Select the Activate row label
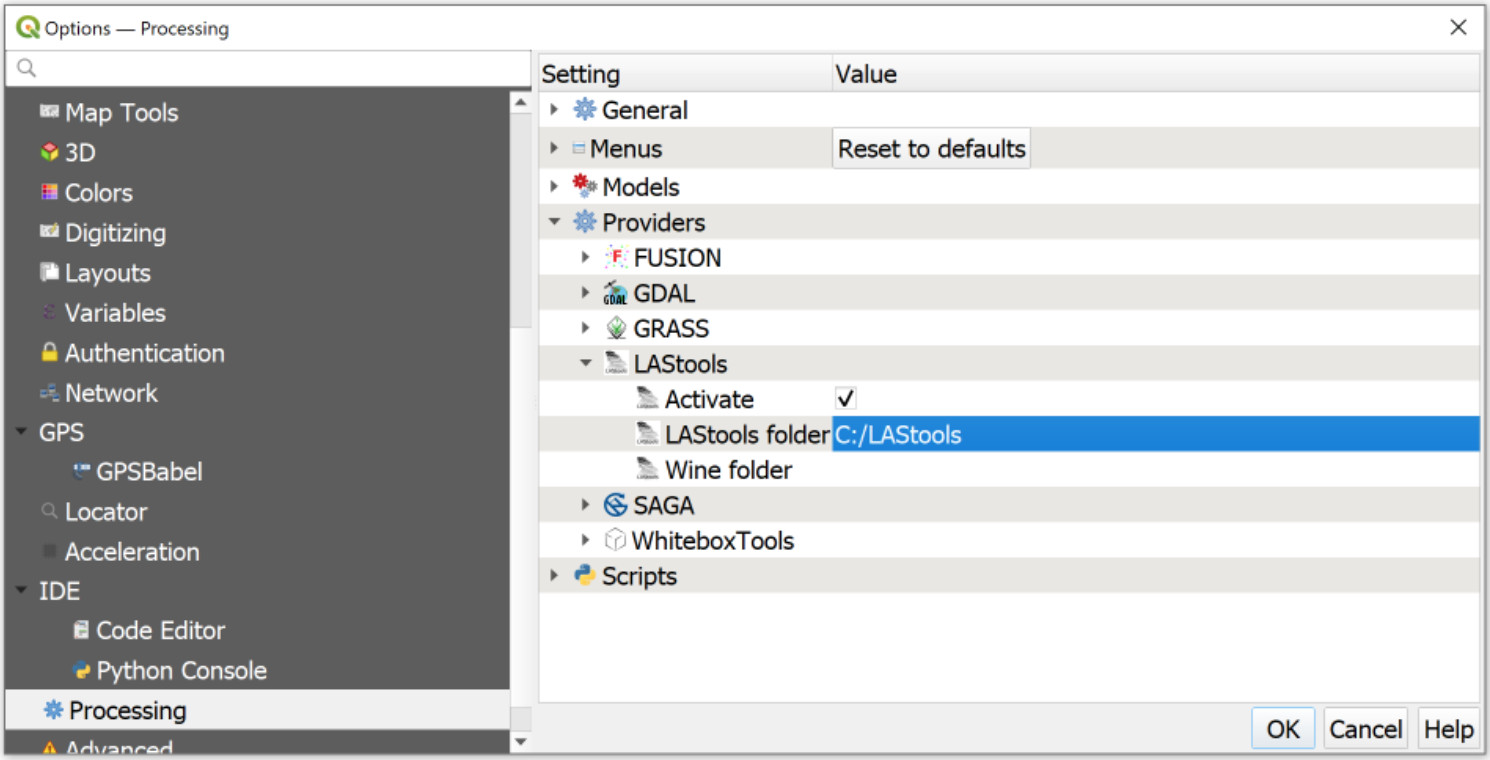The image size is (1490, 760). (709, 399)
